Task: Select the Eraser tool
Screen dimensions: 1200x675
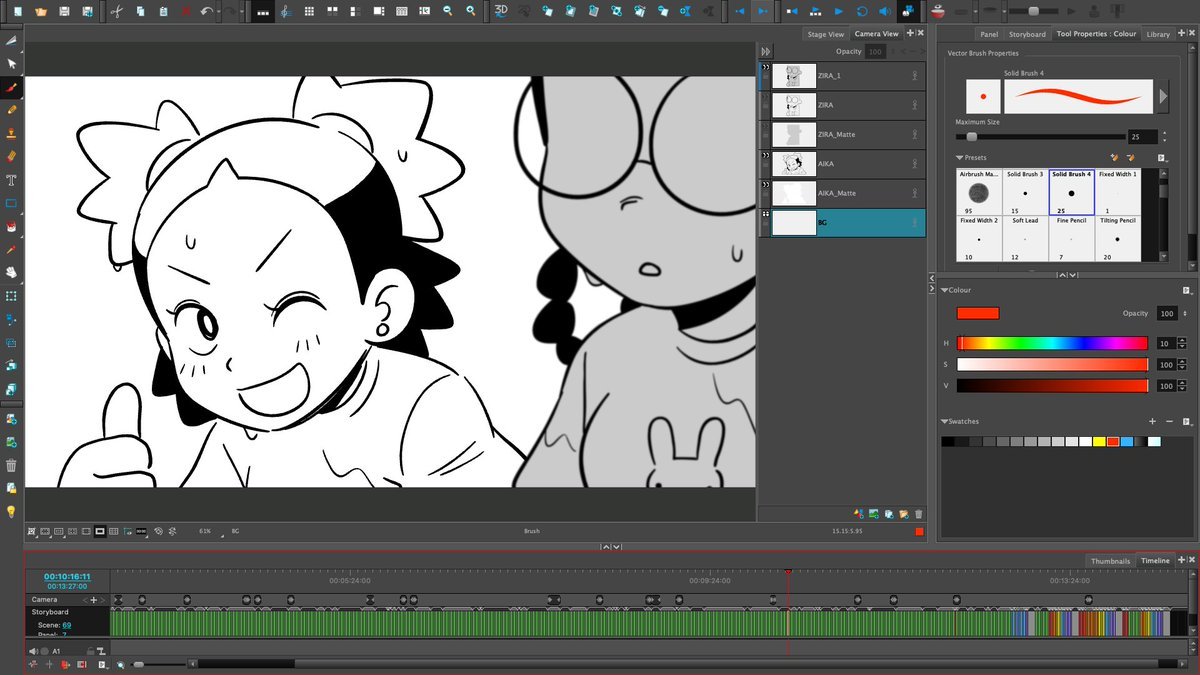Action: 12,156
